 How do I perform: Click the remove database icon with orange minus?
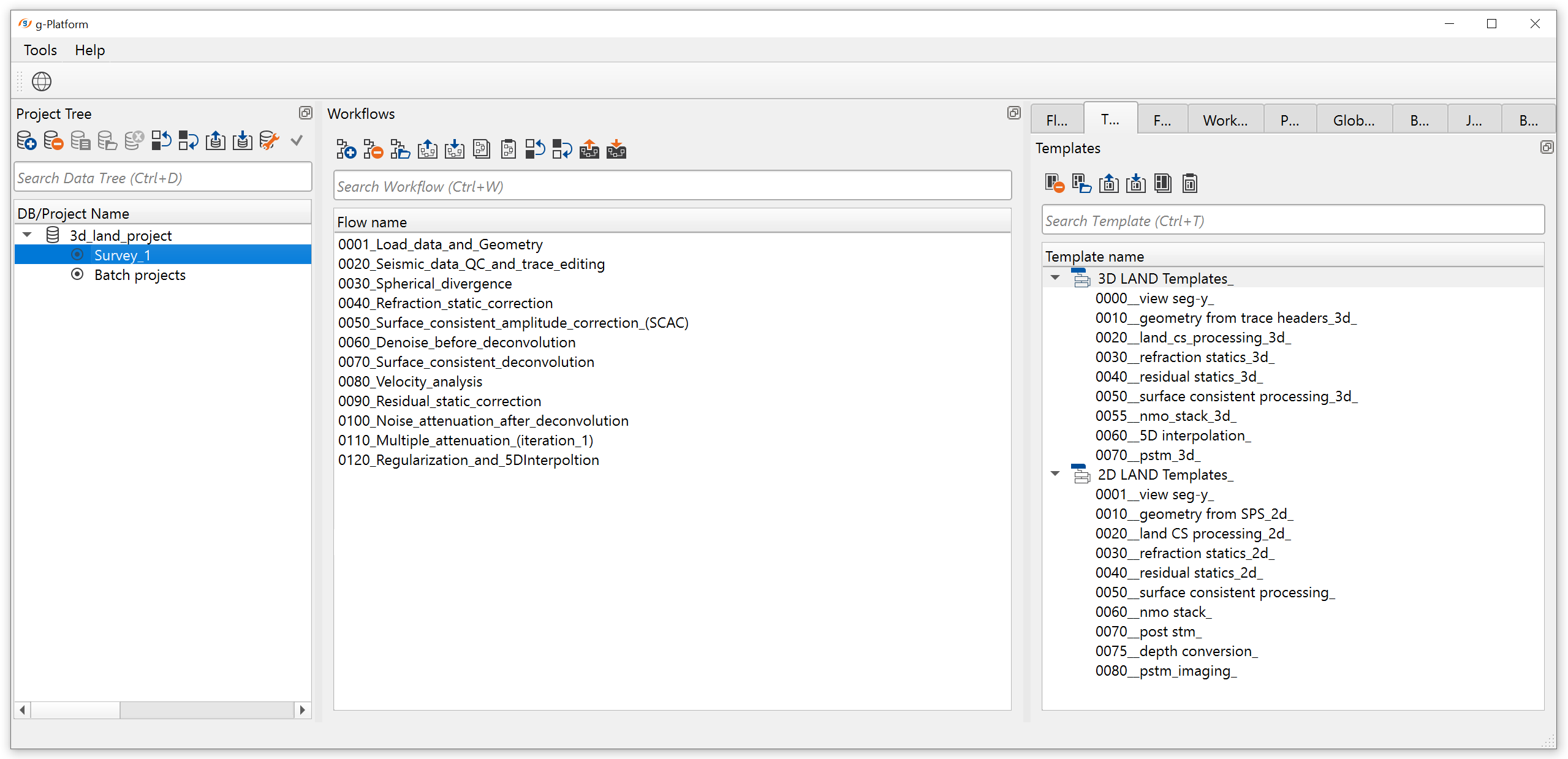coord(53,141)
